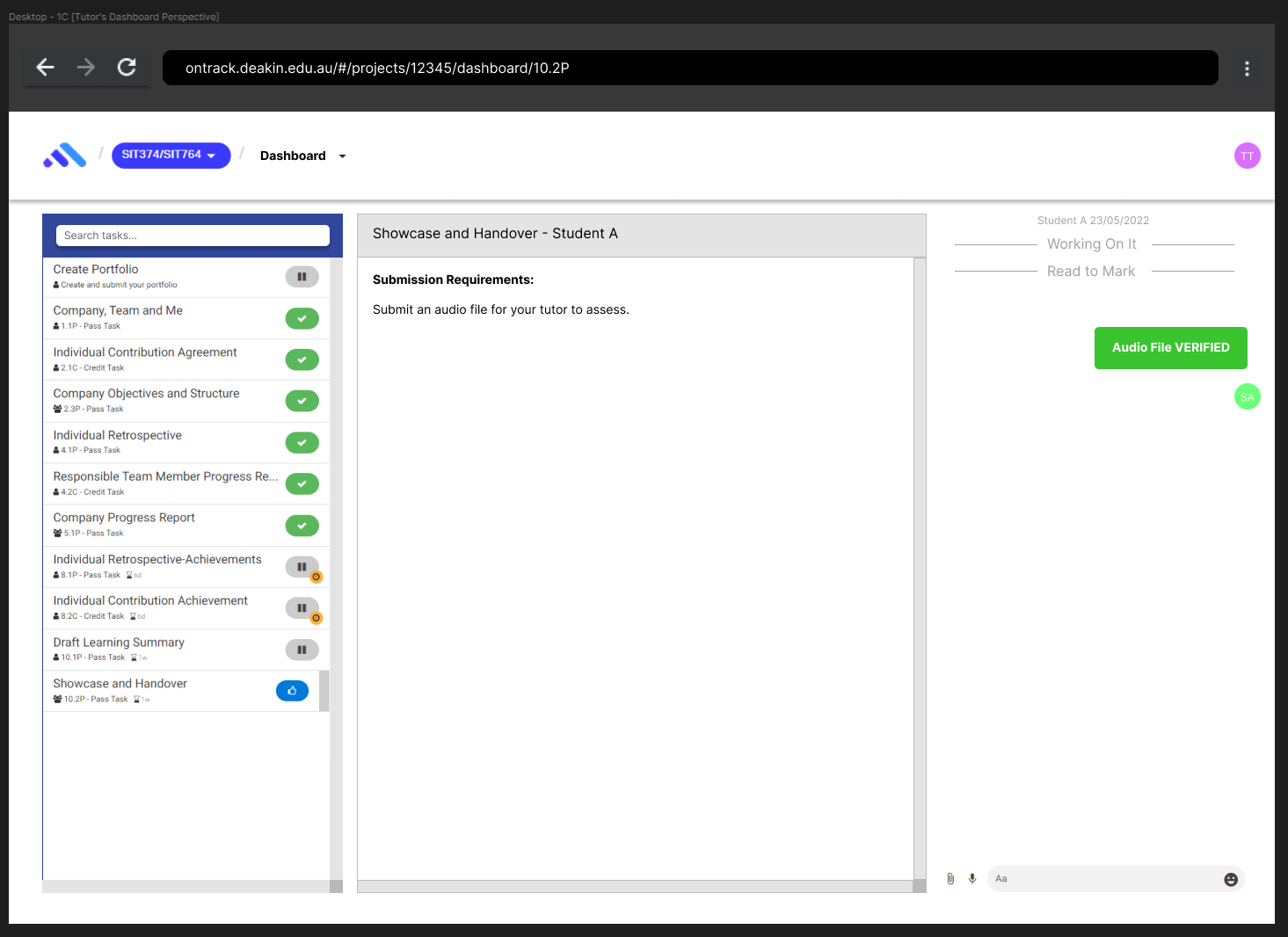The width and height of the screenshot is (1288, 937).
Task: Click the SA student avatar
Action: (x=1247, y=397)
